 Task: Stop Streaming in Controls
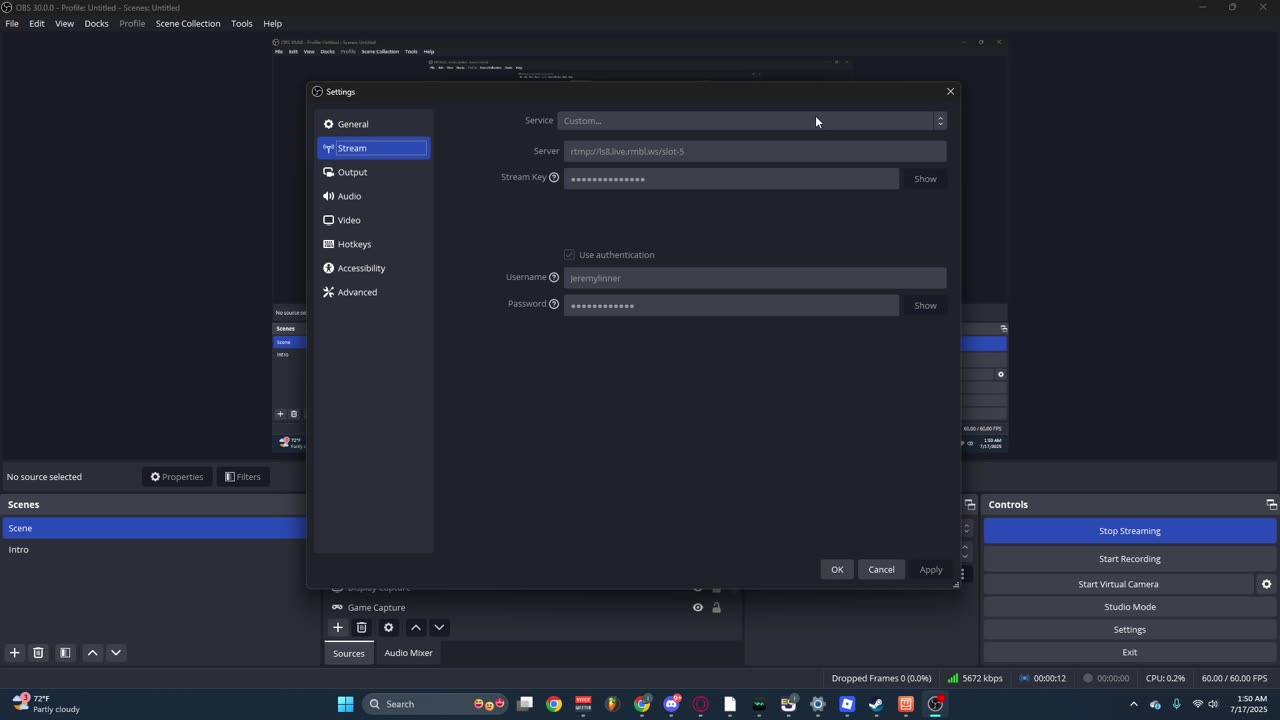1130,531
